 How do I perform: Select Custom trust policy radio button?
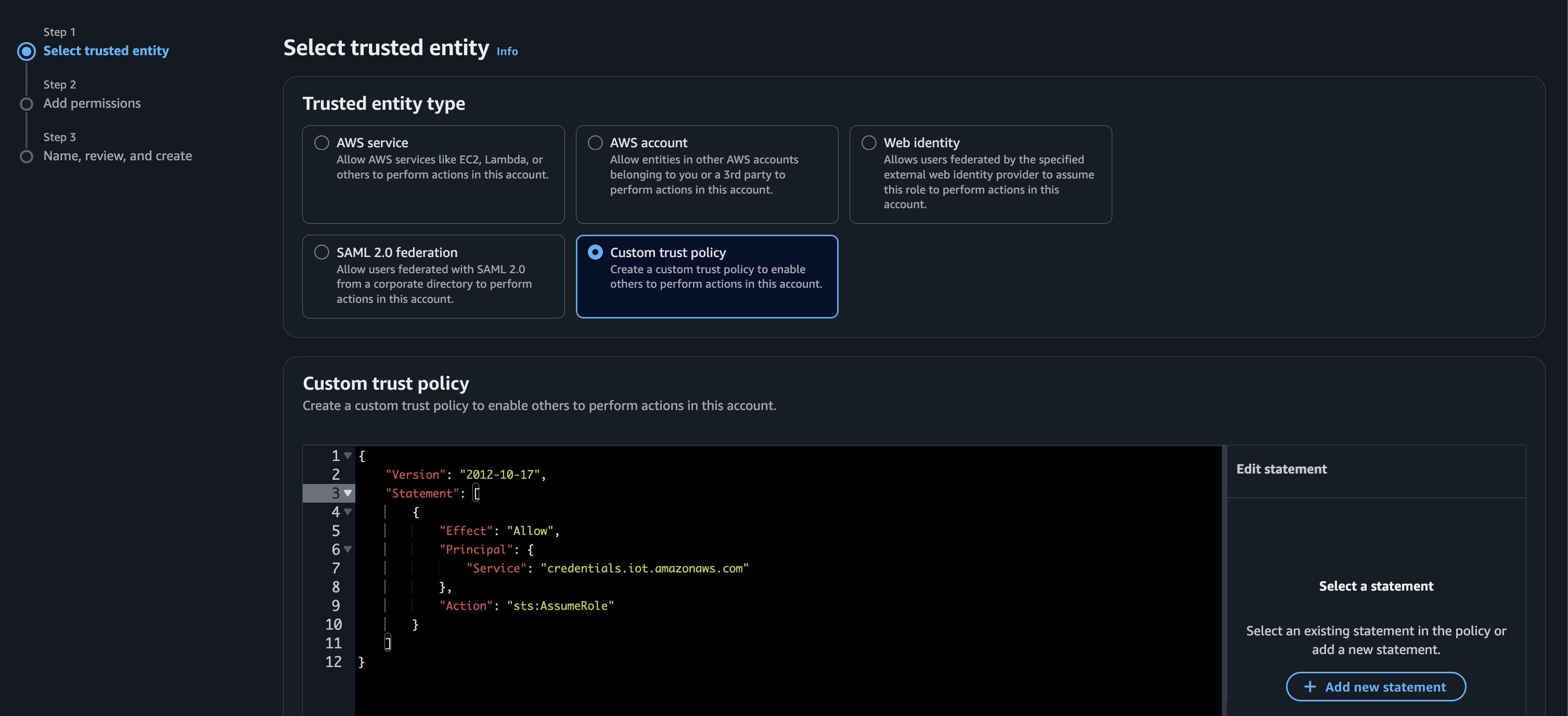click(x=595, y=252)
